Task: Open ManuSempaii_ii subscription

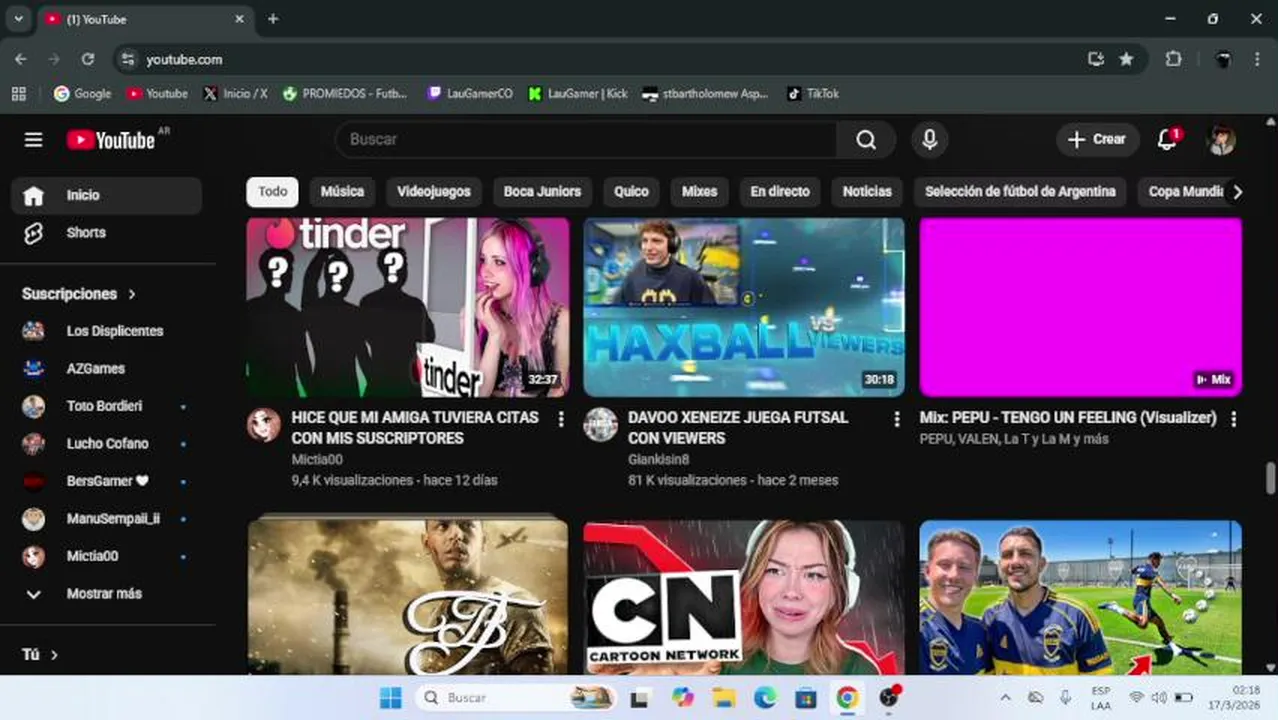Action: pos(106,518)
